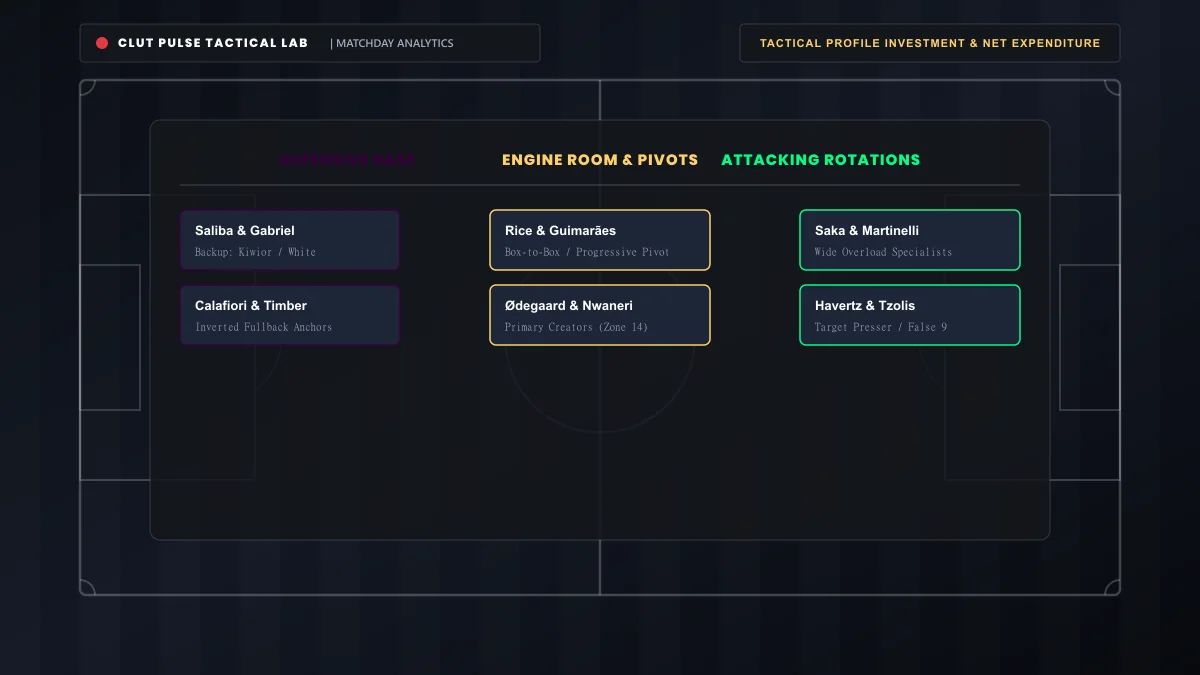Open the Saliba & Gabriel card
This screenshot has width=1200, height=675.
(x=290, y=240)
